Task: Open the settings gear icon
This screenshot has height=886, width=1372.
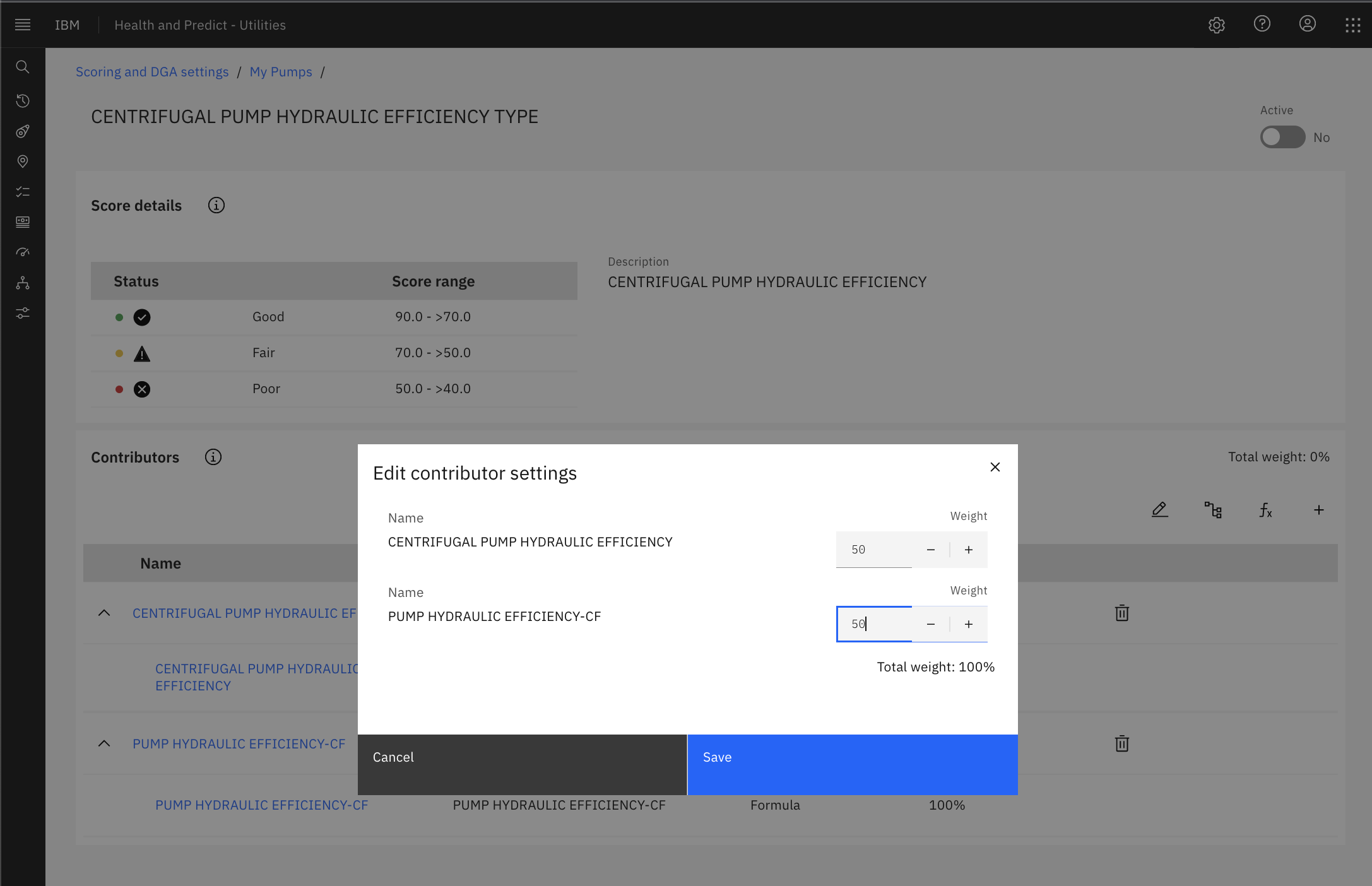Action: [1216, 25]
